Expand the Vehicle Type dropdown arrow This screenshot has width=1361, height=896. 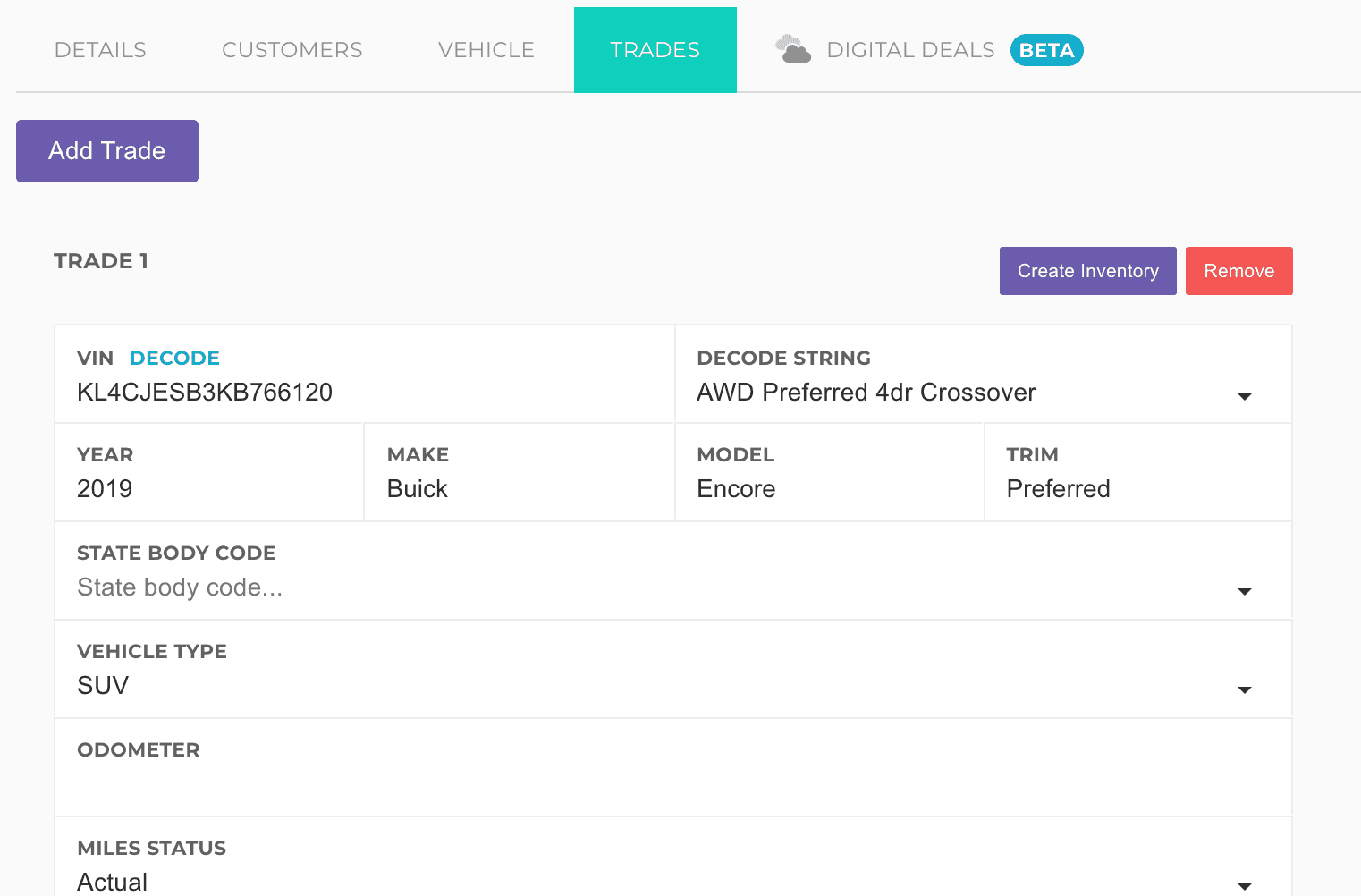1244,689
